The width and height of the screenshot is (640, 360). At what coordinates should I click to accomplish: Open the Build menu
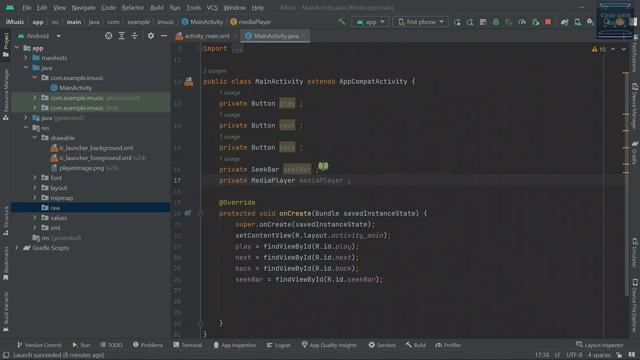(157, 8)
